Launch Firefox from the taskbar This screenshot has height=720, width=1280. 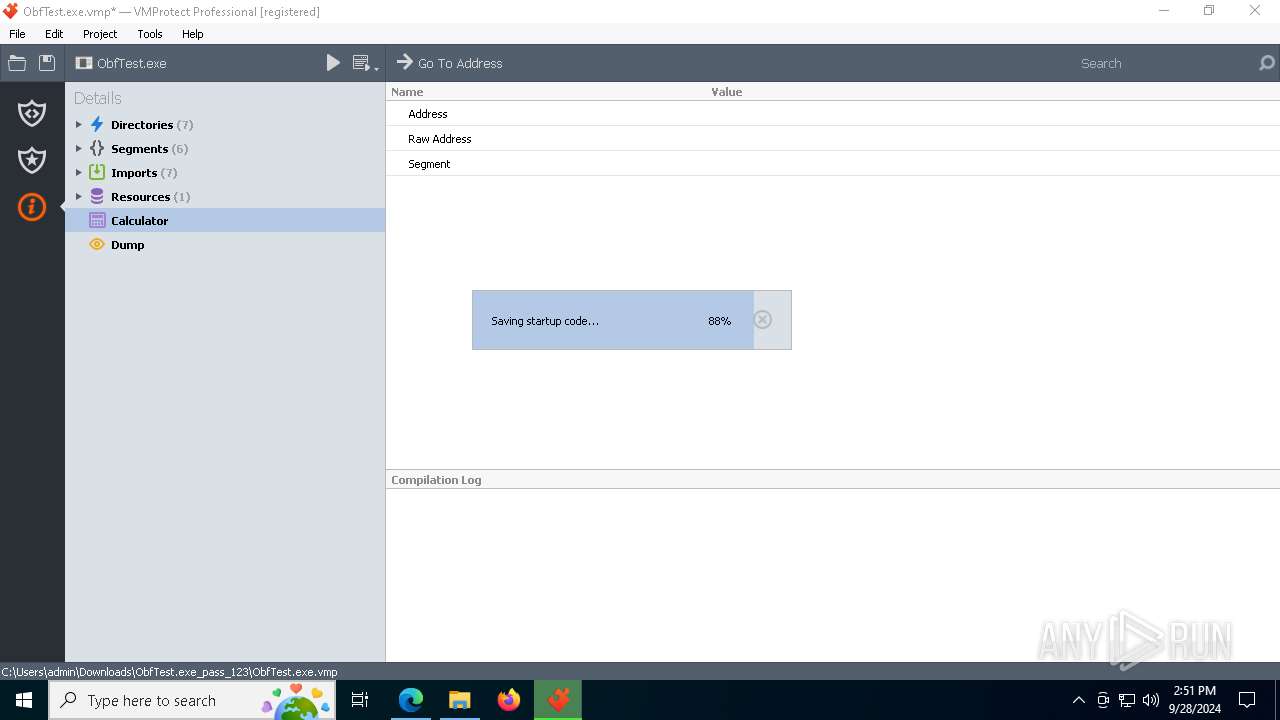[x=509, y=700]
